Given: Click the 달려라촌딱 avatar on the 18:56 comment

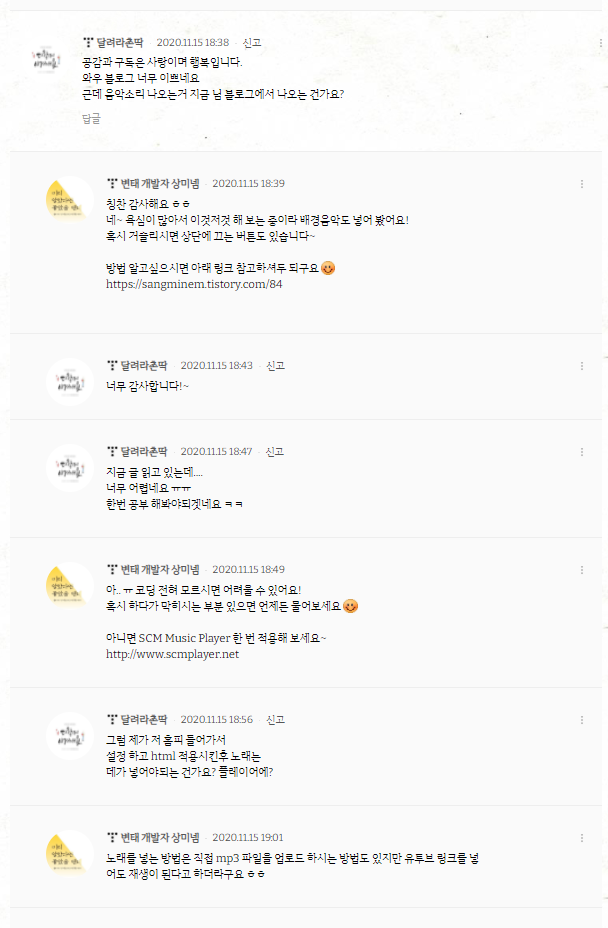Looking at the screenshot, I should (x=70, y=736).
